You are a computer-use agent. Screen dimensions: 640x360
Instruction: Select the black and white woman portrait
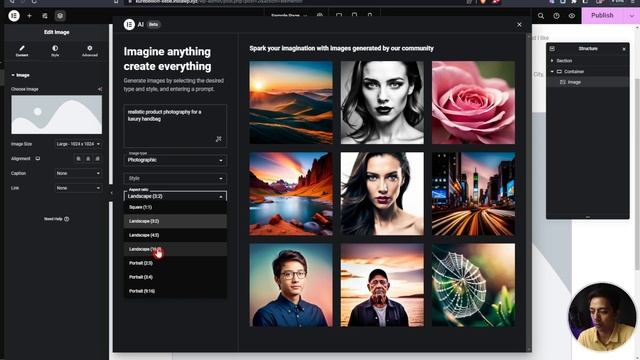[x=382, y=102]
